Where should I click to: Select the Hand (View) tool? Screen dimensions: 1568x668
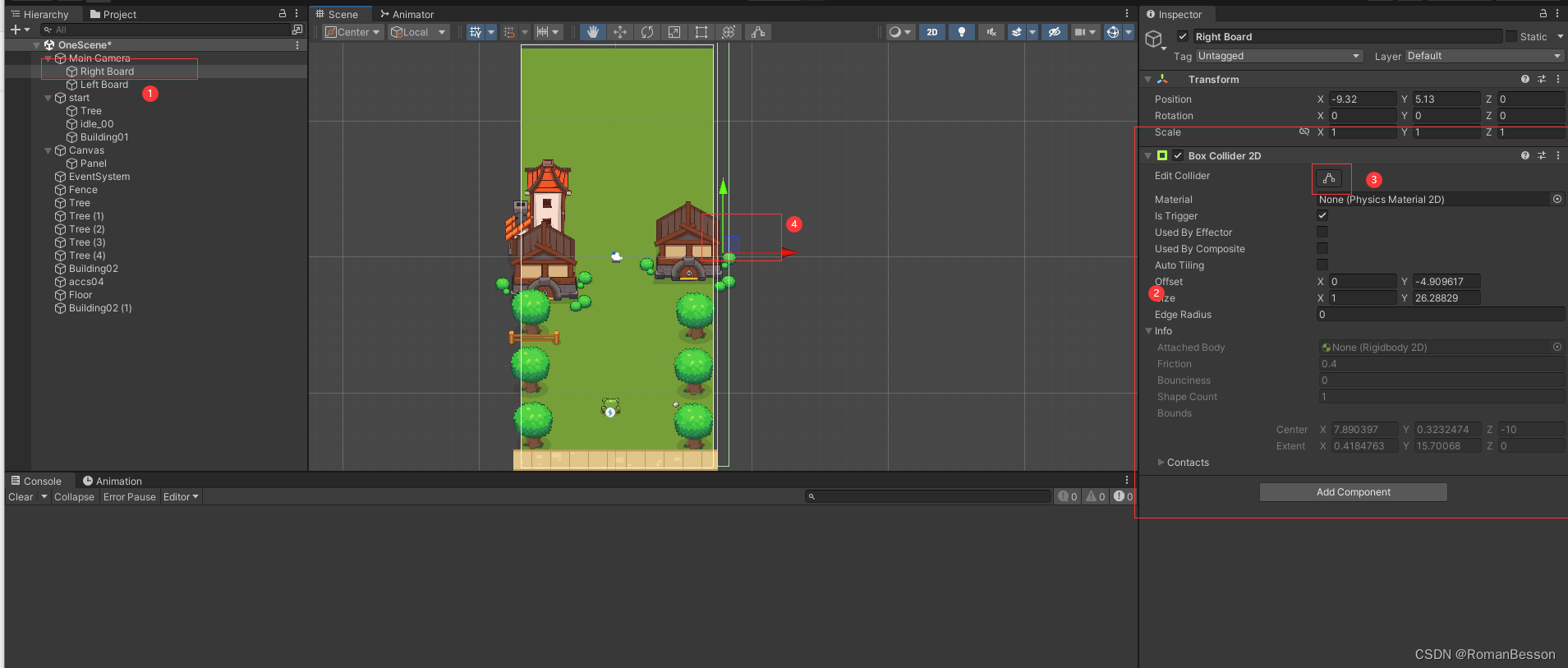click(x=592, y=32)
